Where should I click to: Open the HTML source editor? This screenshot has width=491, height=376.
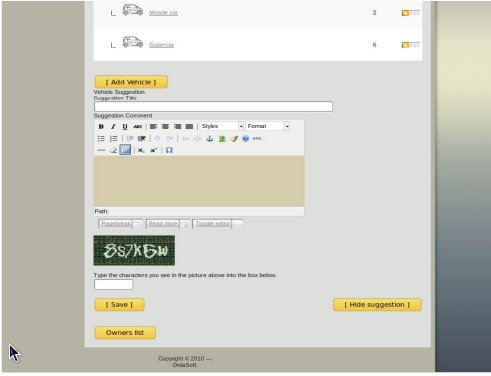point(257,139)
